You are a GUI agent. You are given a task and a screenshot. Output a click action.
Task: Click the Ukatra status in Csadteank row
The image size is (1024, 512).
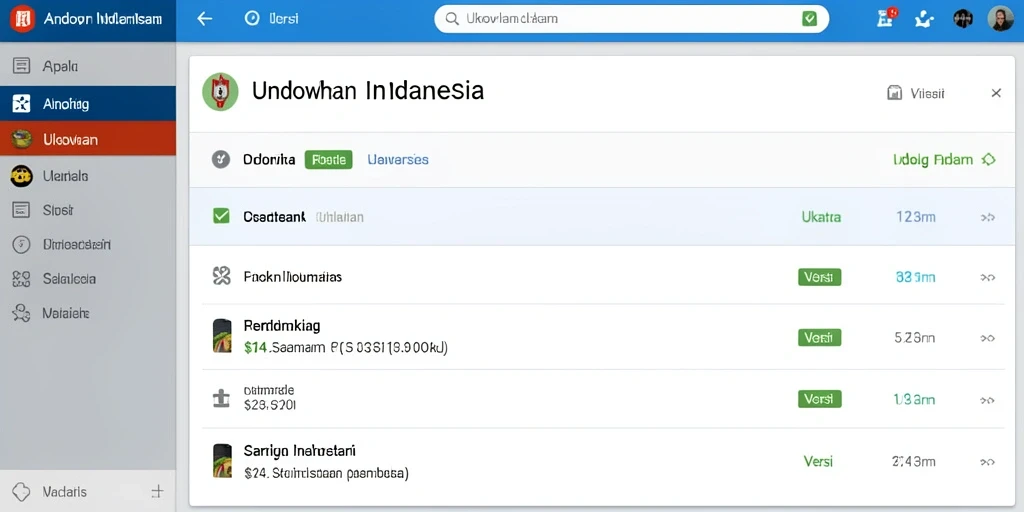point(821,217)
